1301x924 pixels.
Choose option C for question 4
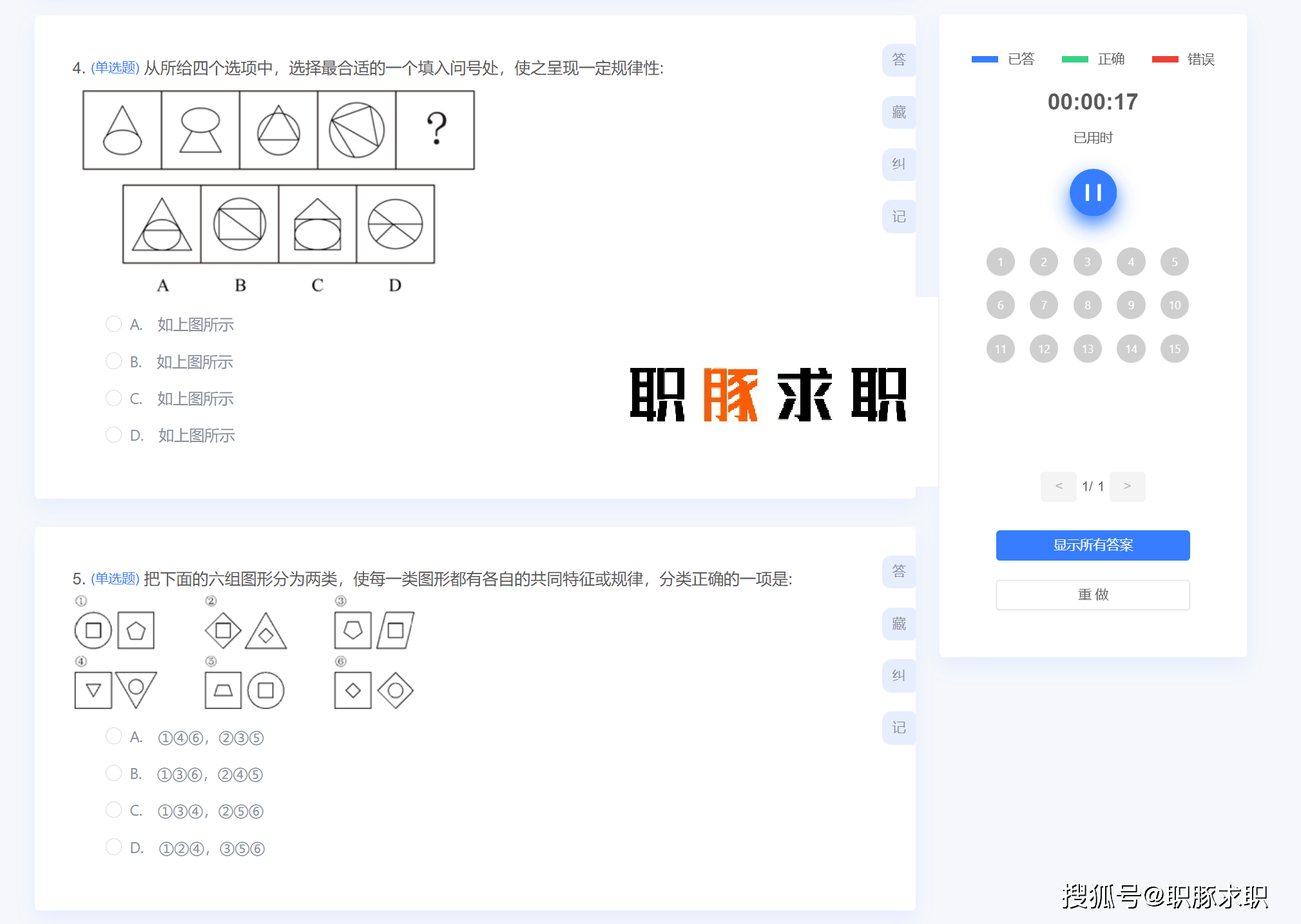pyautogui.click(x=113, y=398)
